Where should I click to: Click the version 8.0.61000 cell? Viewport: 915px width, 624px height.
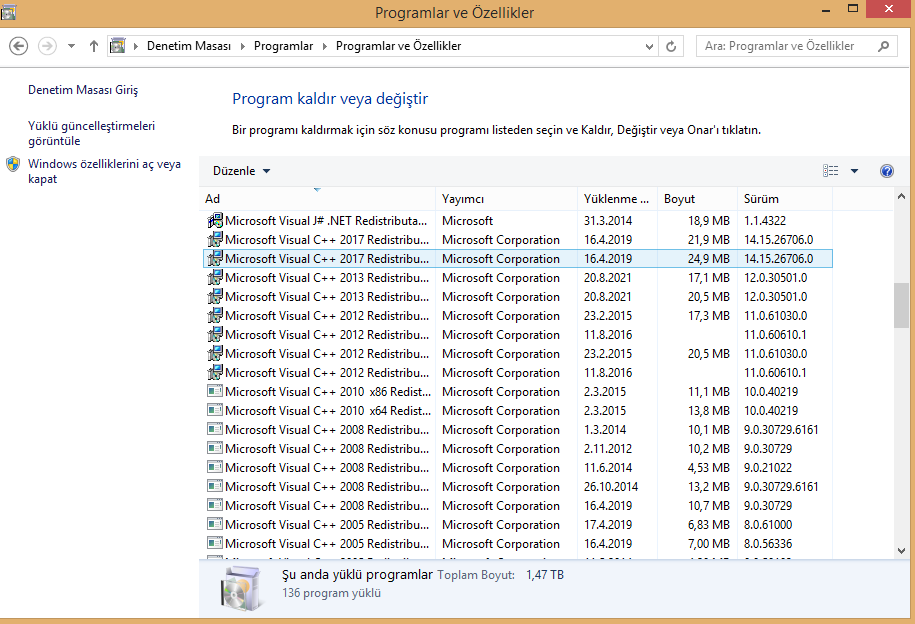tap(768, 525)
